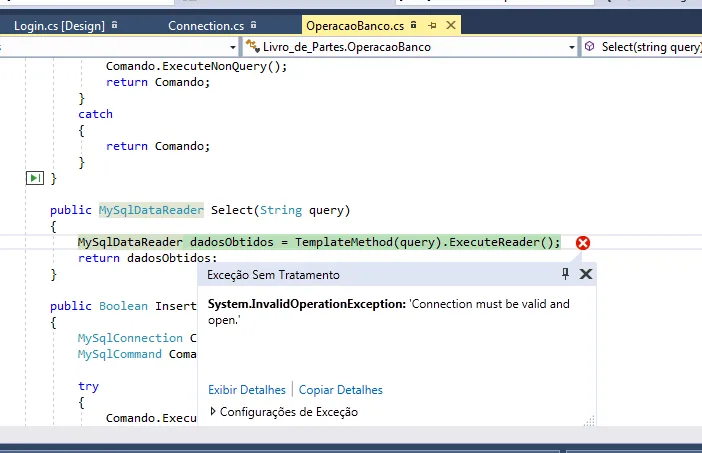This screenshot has width=702, height=453.
Task: Grab the exception popup resize grip
Action: coord(589,420)
